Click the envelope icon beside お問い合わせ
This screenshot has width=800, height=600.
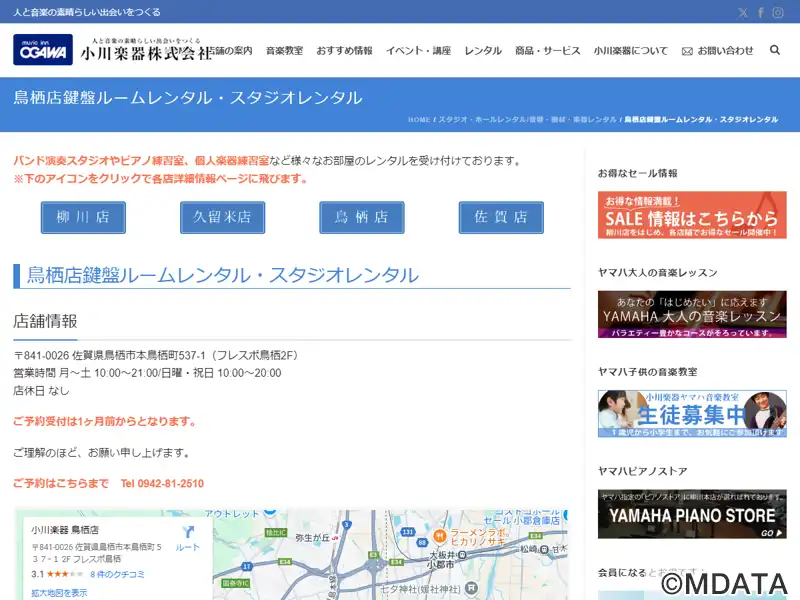[687, 51]
